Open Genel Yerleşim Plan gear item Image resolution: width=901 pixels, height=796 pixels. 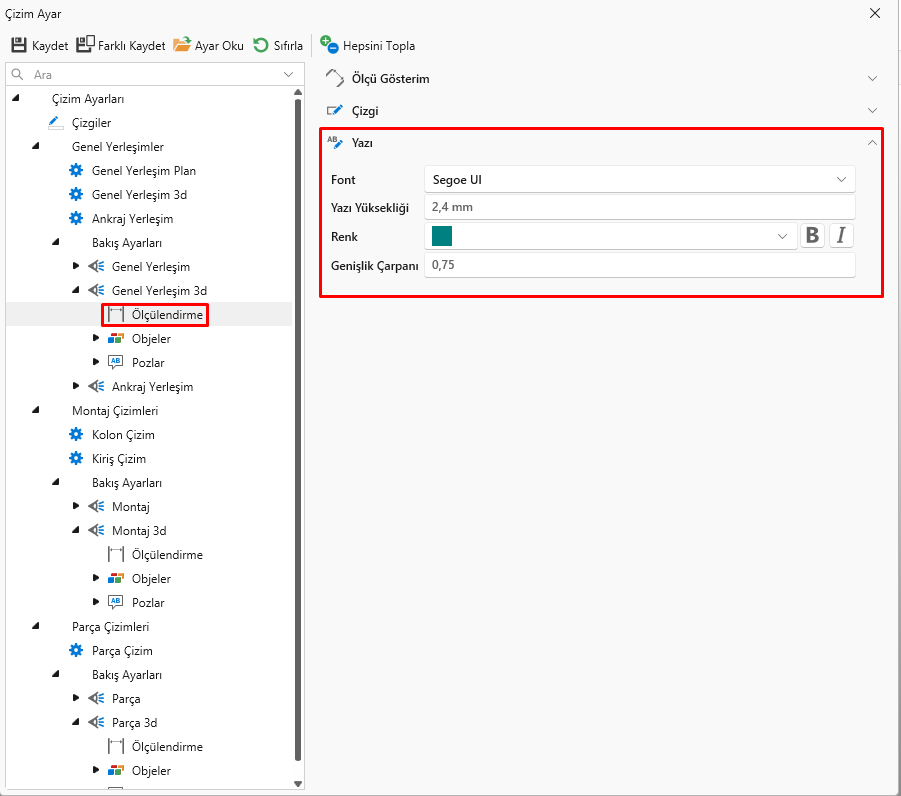coord(76,171)
